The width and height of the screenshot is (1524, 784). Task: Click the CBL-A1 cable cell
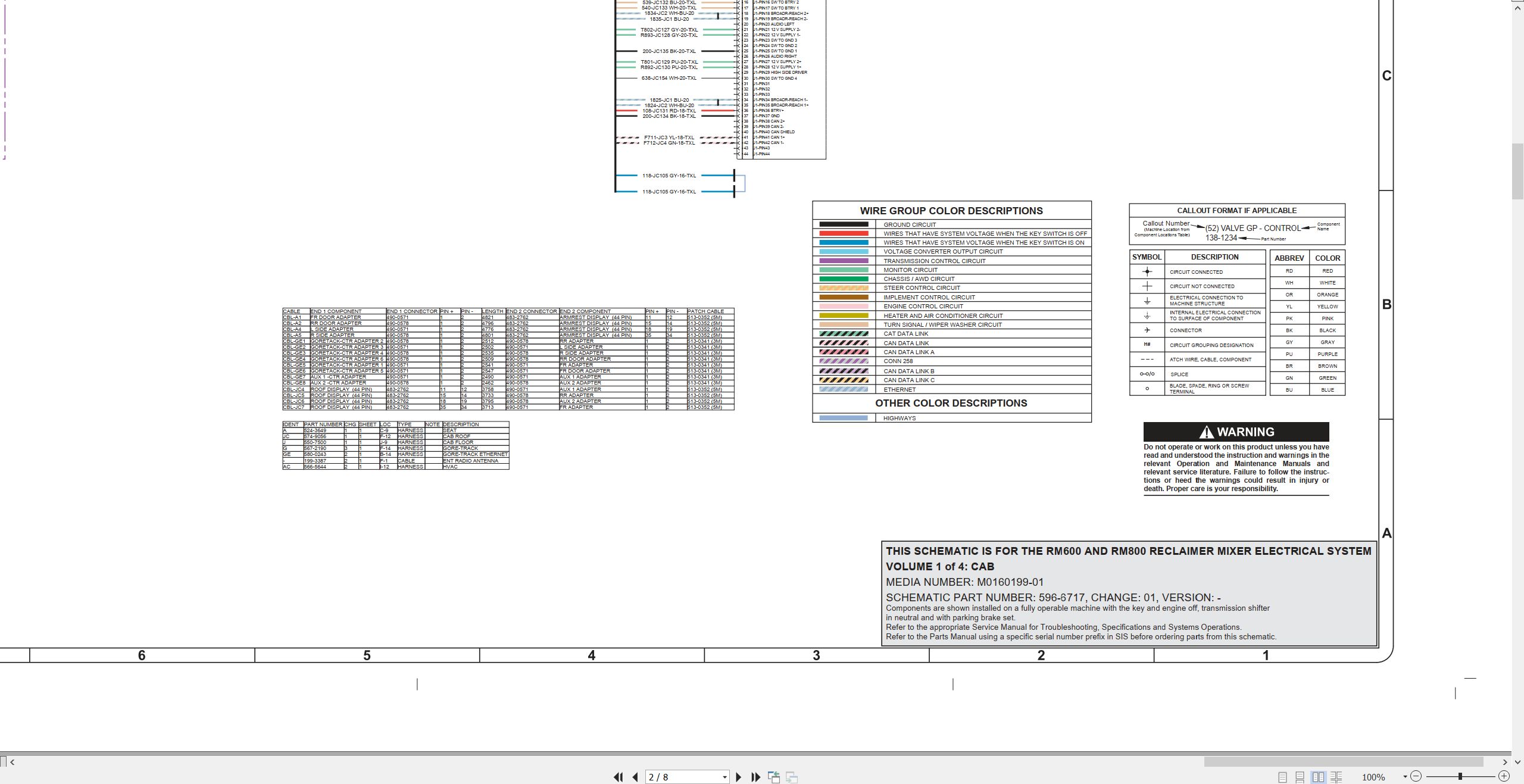(x=296, y=317)
